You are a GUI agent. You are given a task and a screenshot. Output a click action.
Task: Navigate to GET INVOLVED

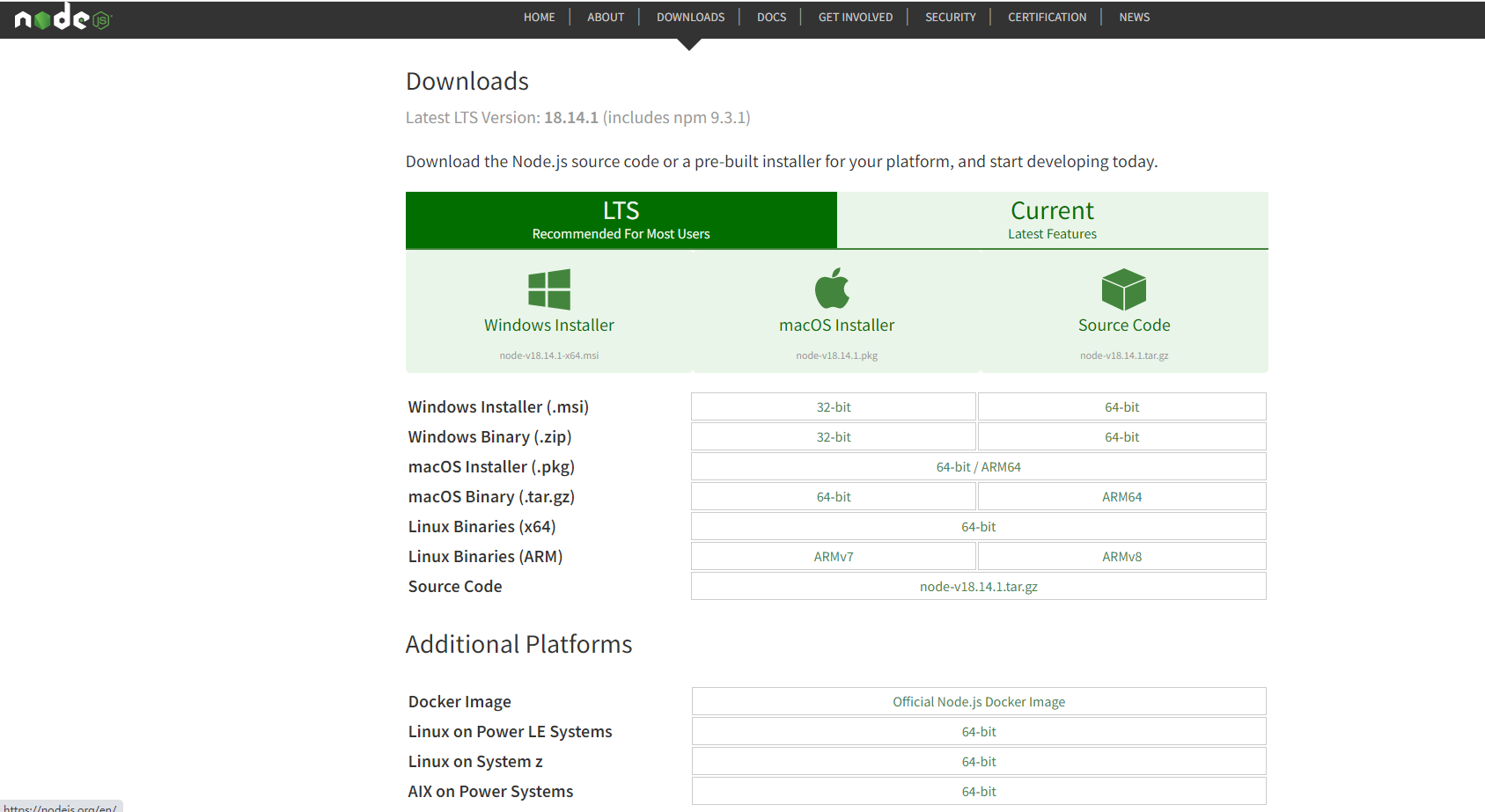pyautogui.click(x=856, y=17)
